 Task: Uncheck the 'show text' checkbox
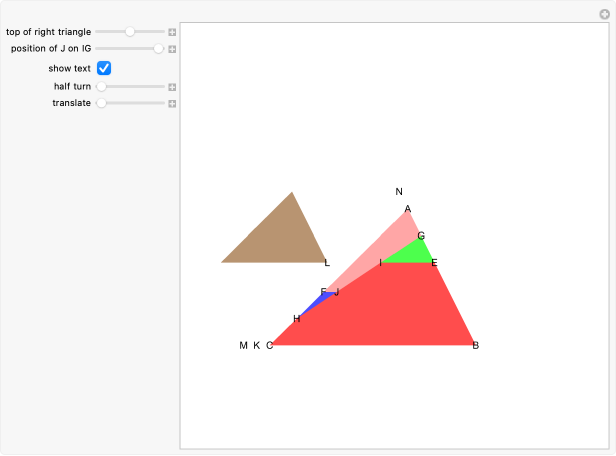[104, 68]
